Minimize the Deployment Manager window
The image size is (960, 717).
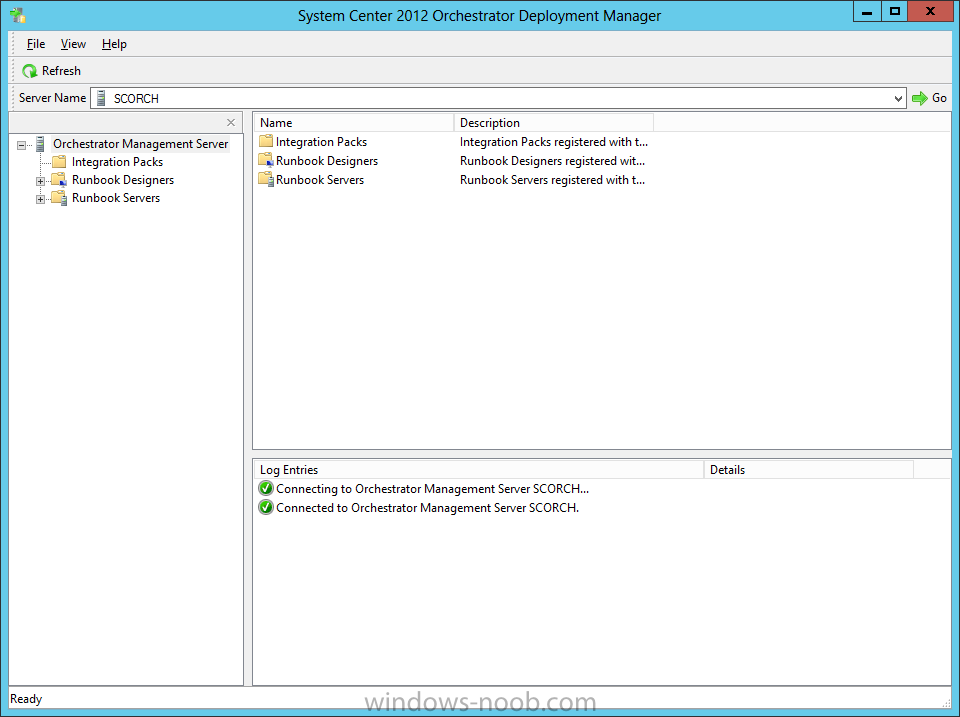(867, 12)
